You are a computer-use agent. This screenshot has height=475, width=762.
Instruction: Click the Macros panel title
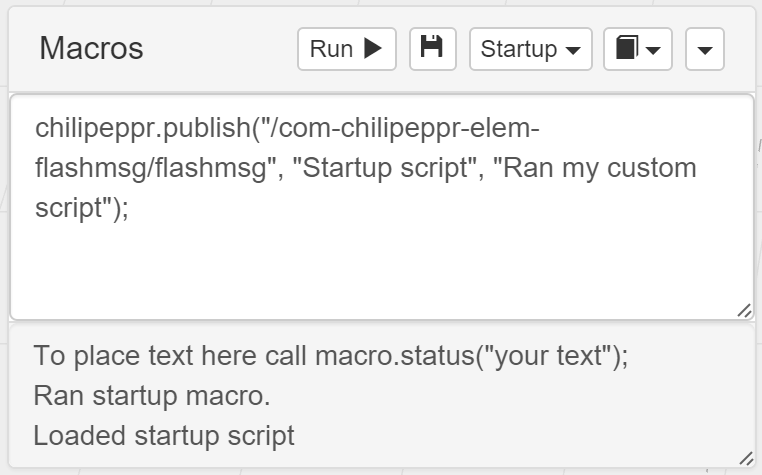point(91,48)
